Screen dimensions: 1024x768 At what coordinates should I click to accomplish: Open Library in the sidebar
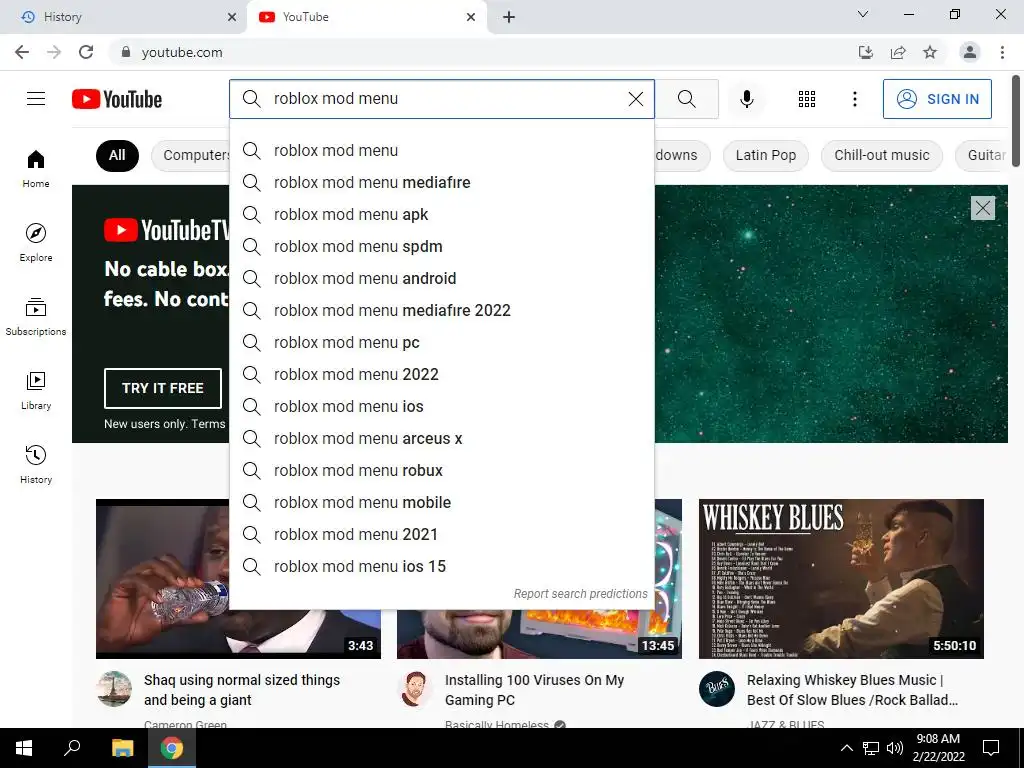pyautogui.click(x=36, y=391)
